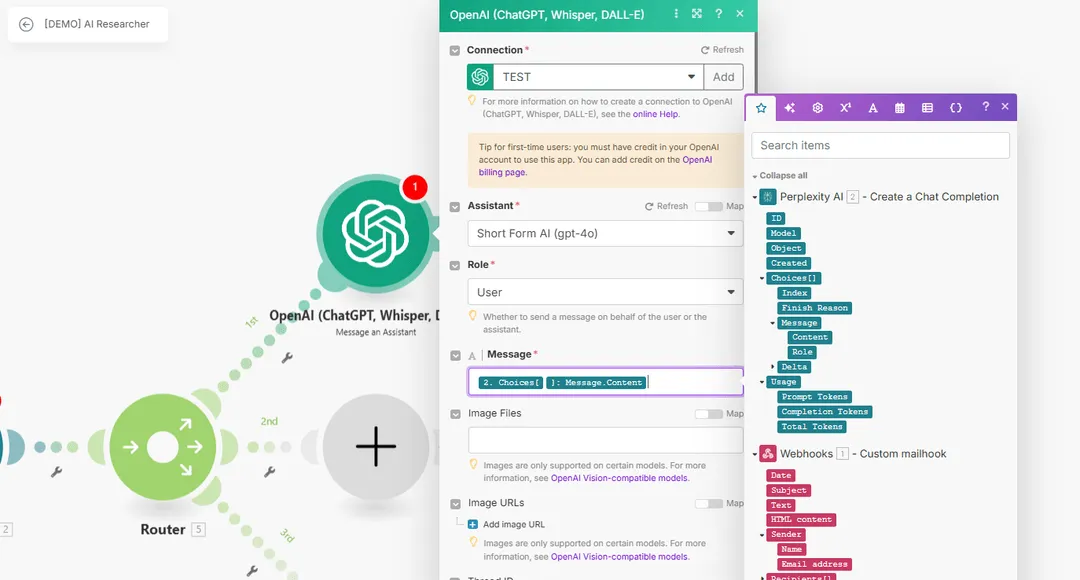Click the Perplexity AI module icon in the list
The height and width of the screenshot is (580, 1080).
coord(767,197)
